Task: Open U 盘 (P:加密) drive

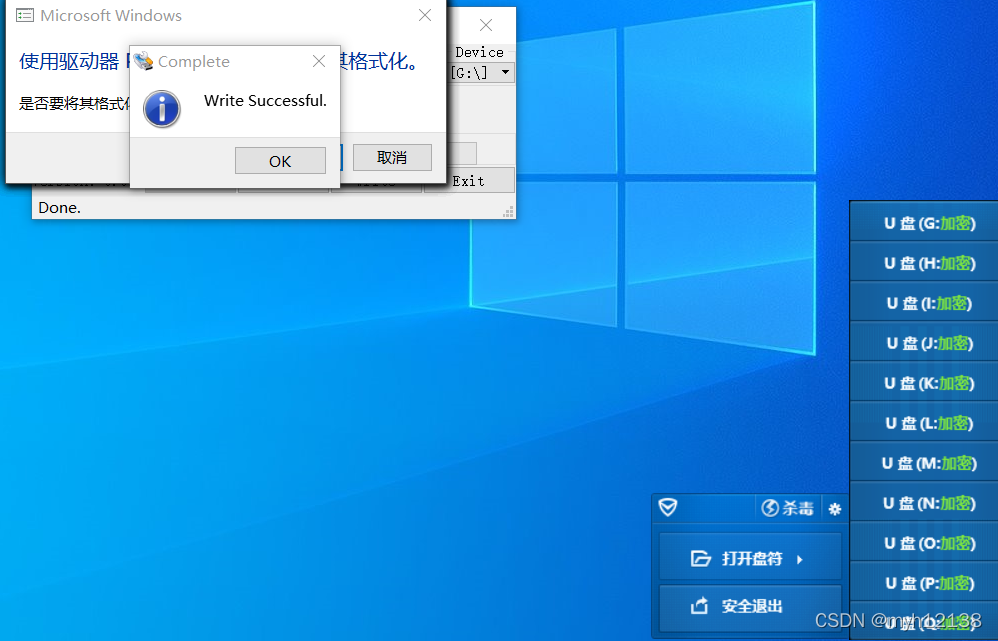Action: click(924, 583)
